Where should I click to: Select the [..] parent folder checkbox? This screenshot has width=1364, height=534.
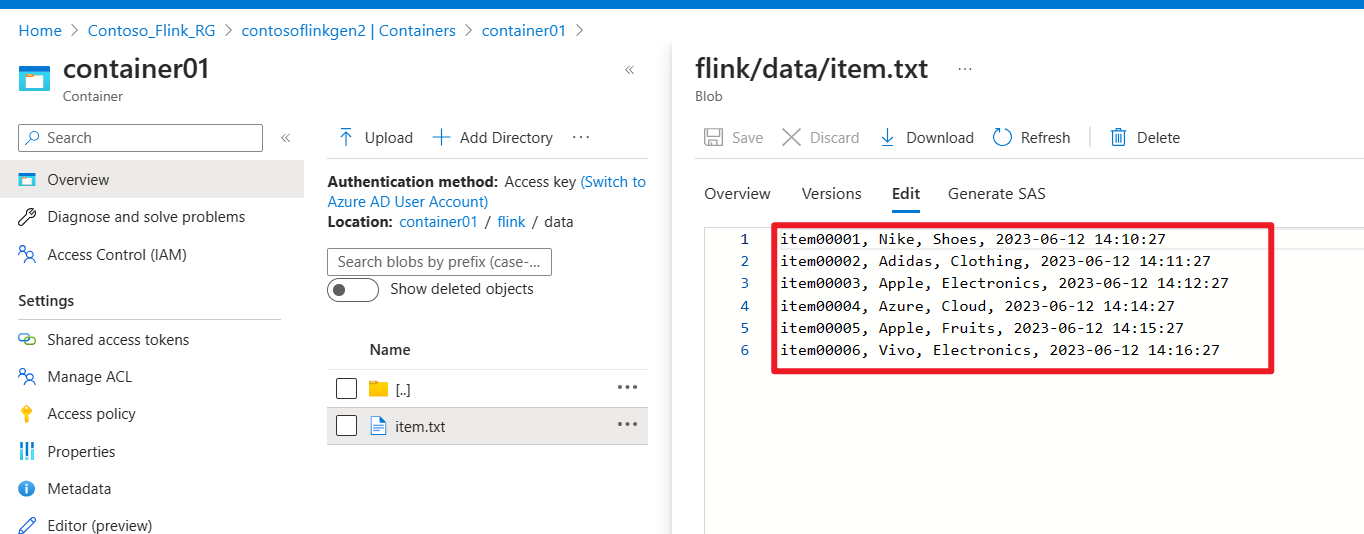[x=346, y=388]
